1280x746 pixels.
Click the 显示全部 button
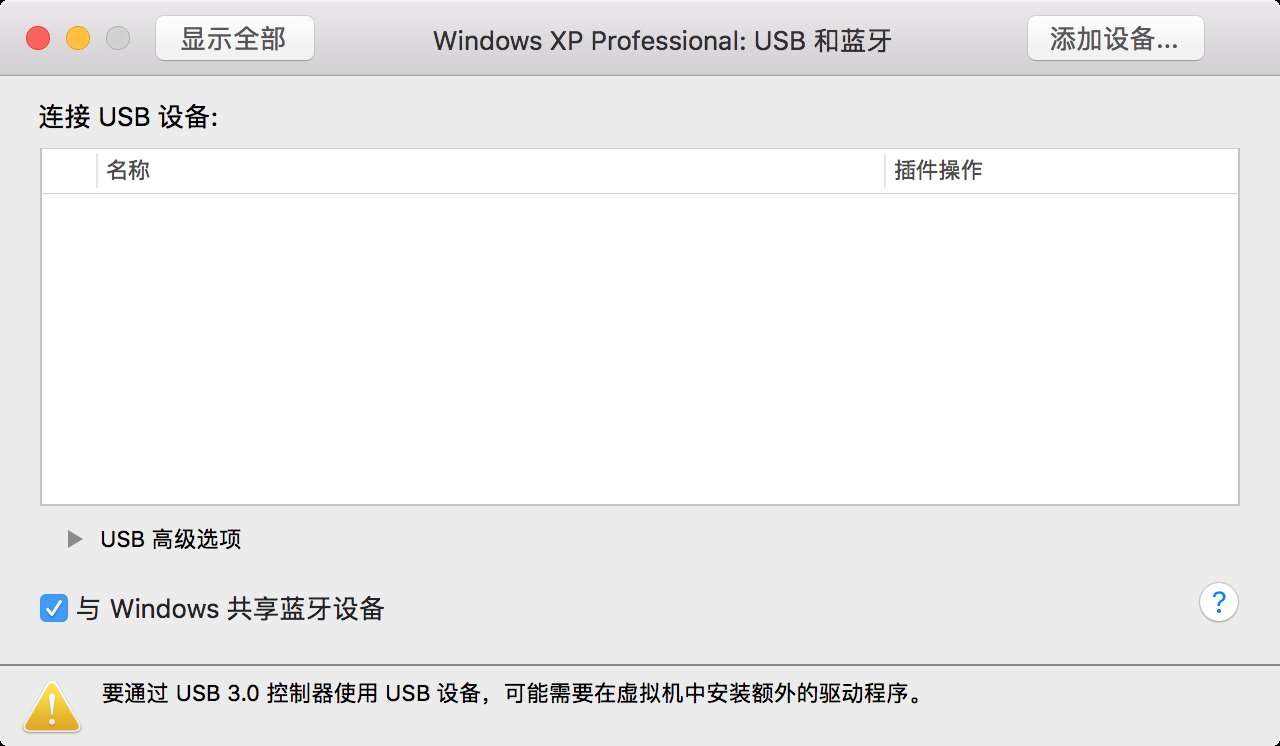tap(235, 39)
